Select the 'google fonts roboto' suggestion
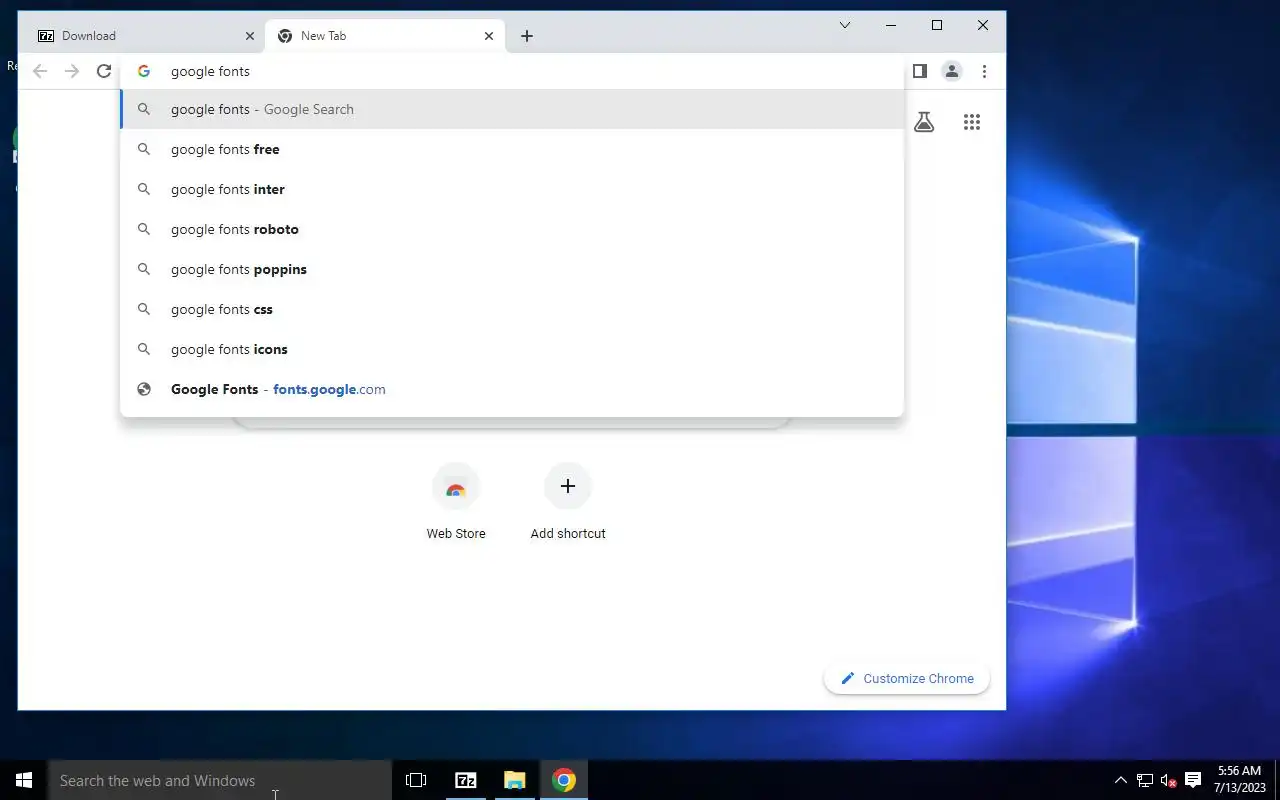This screenshot has height=800, width=1280. pos(512,229)
